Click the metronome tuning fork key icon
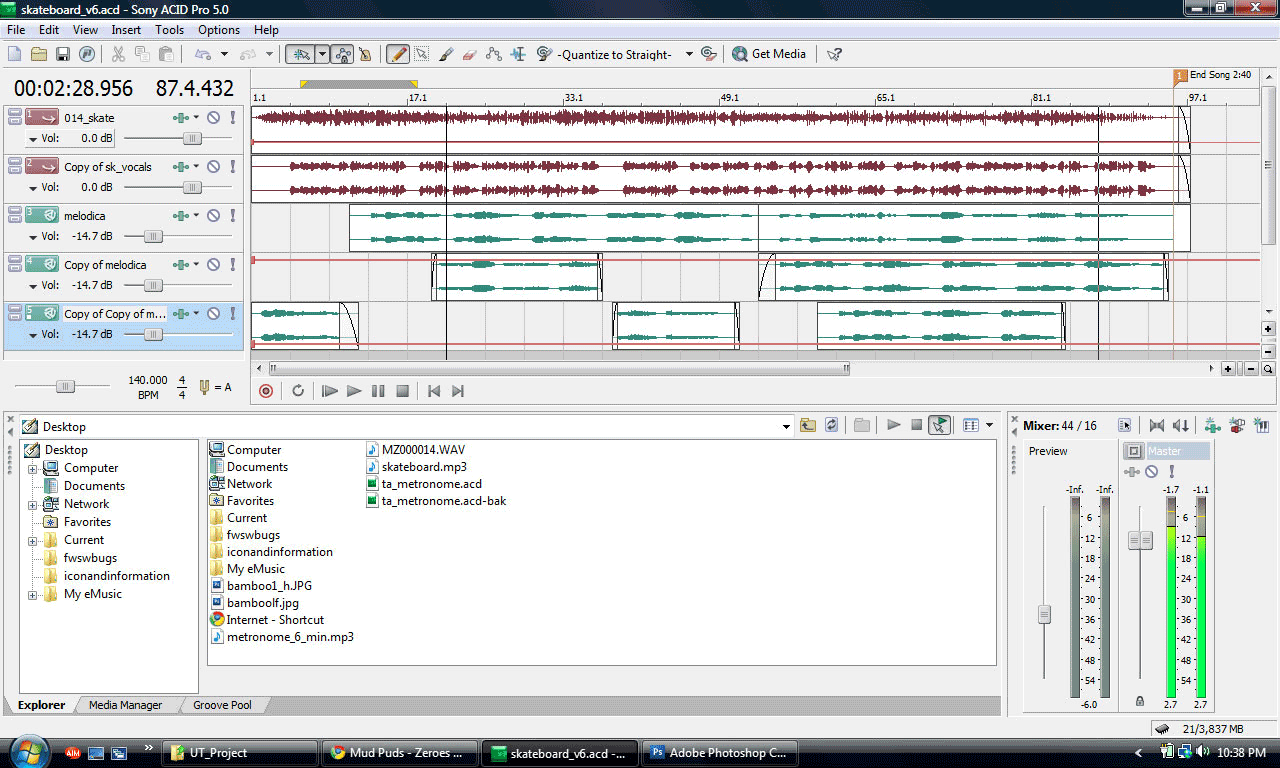The width and height of the screenshot is (1280, 768). pos(205,386)
